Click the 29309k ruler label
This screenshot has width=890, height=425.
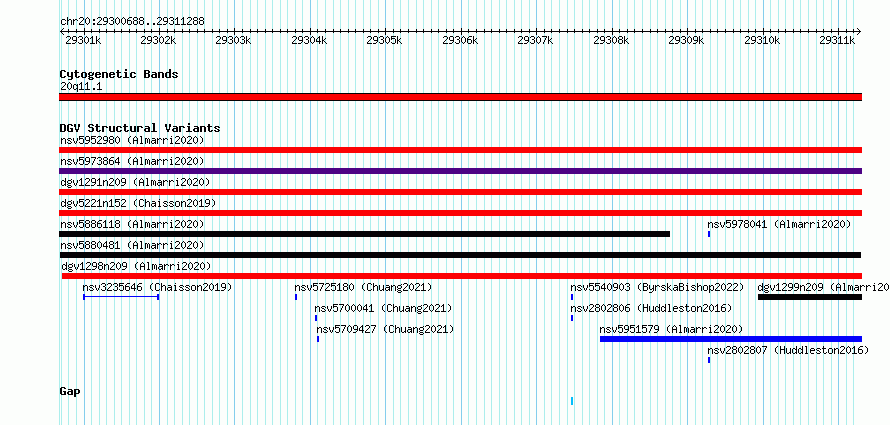tap(686, 40)
